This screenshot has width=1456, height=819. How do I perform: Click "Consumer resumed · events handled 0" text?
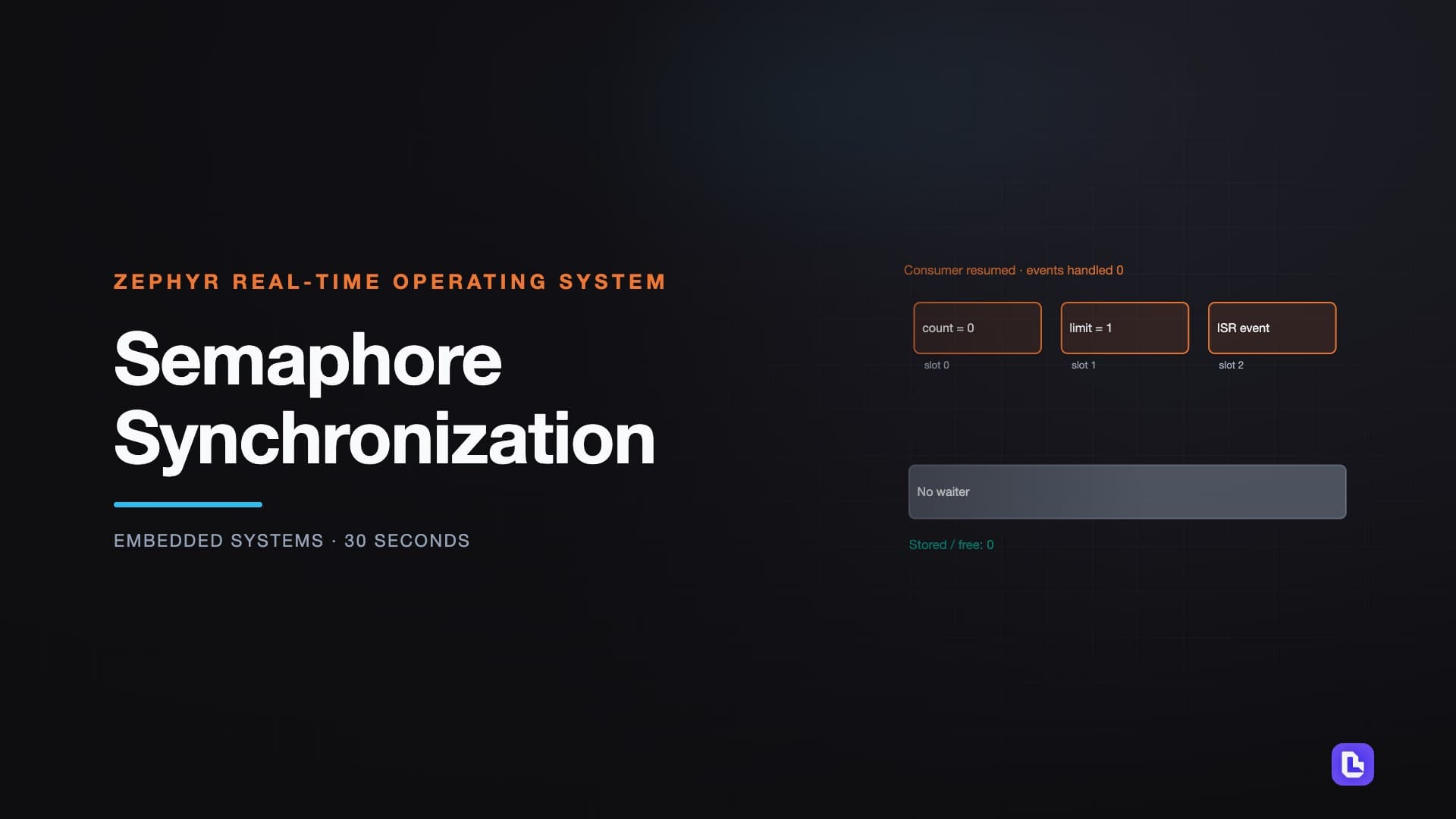pyautogui.click(x=1013, y=270)
